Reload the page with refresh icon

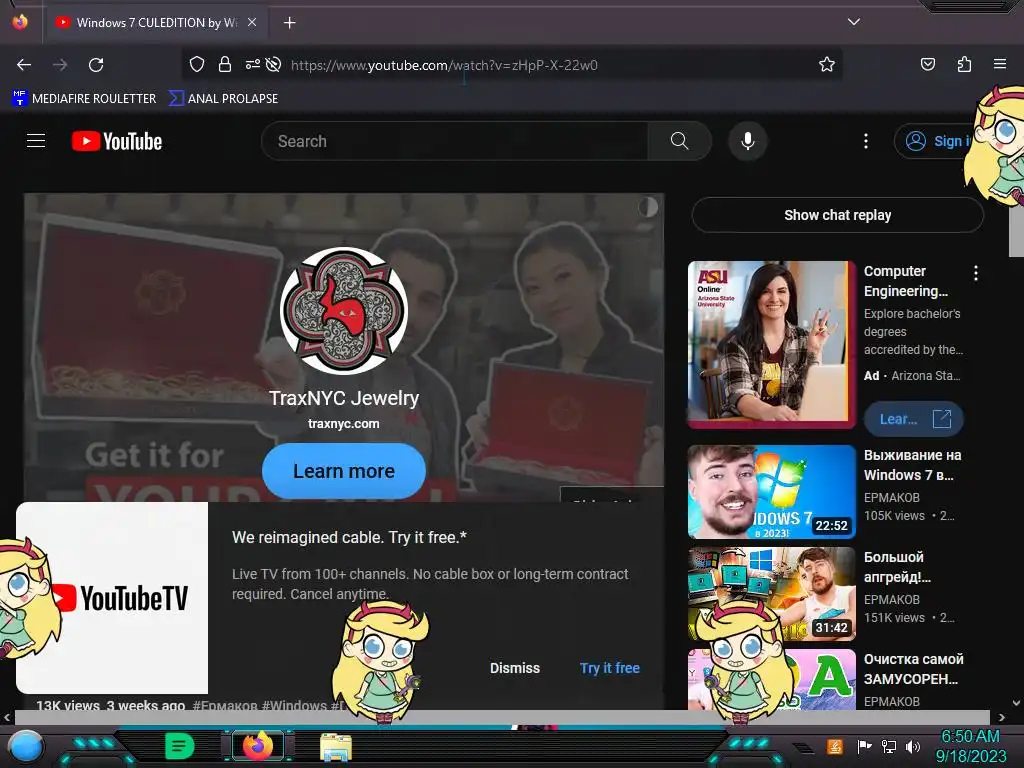[x=96, y=65]
